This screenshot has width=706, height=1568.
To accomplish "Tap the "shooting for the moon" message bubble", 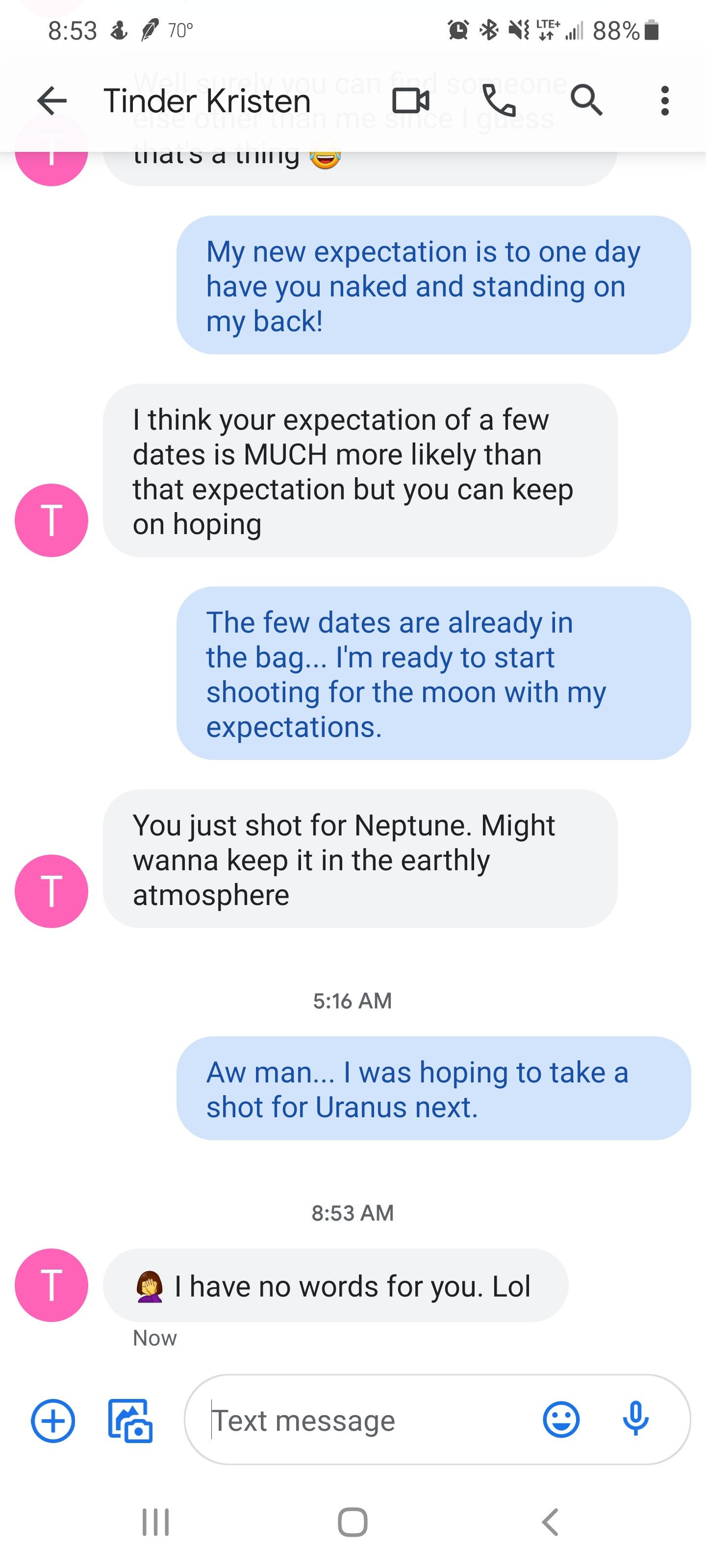I will [x=433, y=673].
